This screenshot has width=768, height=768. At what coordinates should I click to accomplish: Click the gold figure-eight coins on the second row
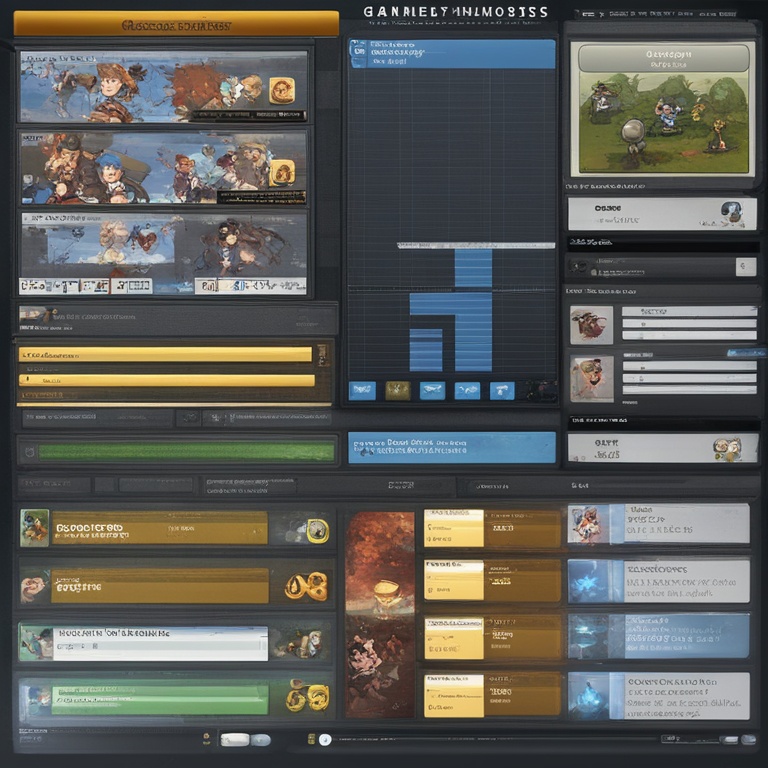306,586
